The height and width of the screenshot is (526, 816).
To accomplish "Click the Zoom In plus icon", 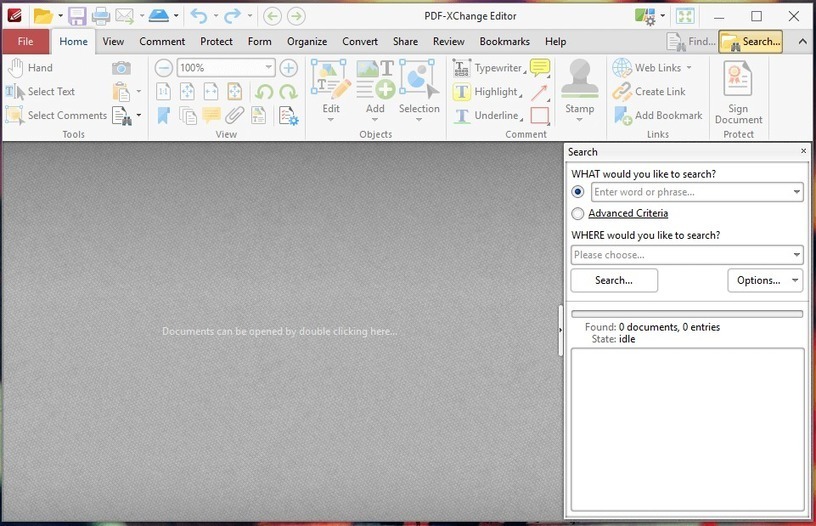I will coord(288,68).
